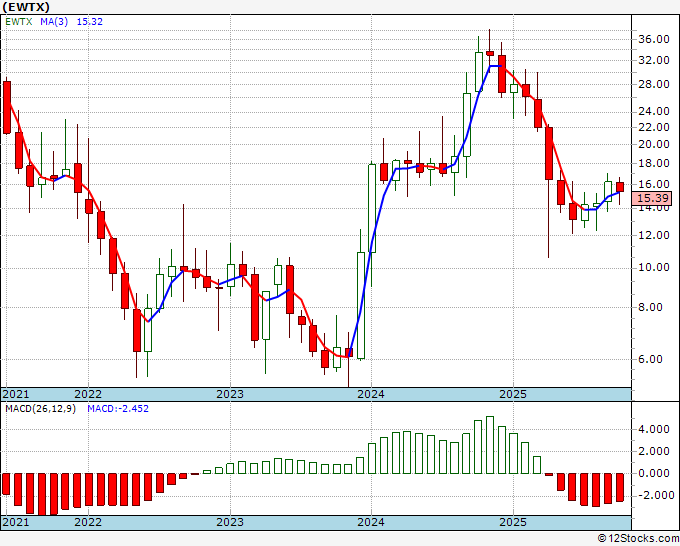Click the 12.00 price axis label
680x546 pixels.
coord(654,235)
